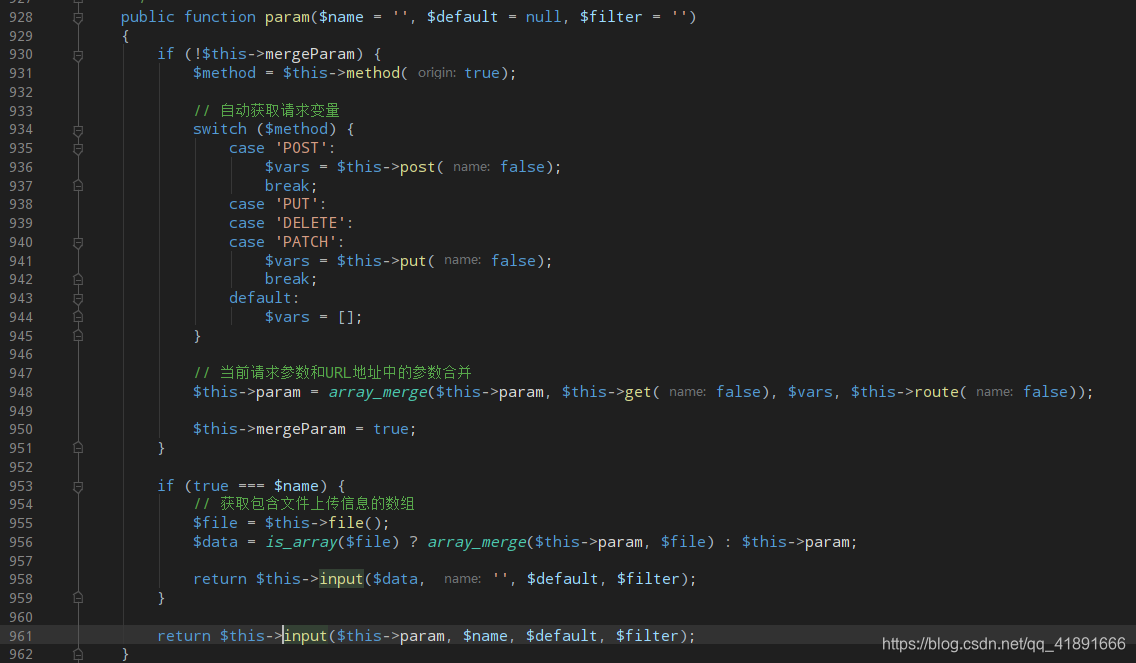
Task: Click the route( call on line 948
Action: coord(940,392)
